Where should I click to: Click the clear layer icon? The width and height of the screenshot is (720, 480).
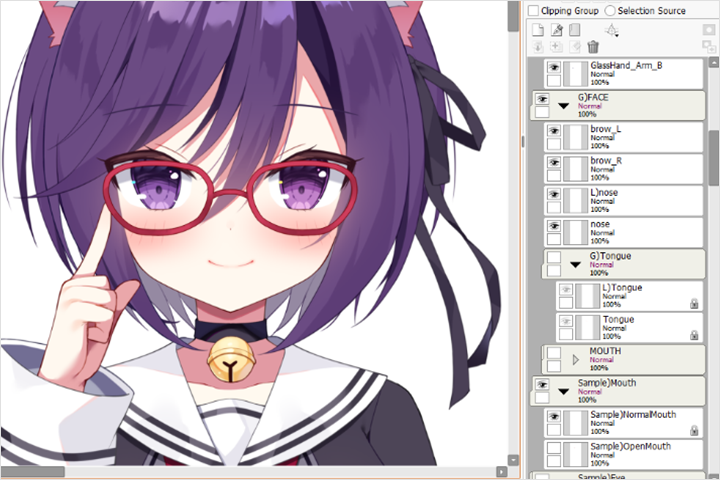pyautogui.click(x=574, y=46)
